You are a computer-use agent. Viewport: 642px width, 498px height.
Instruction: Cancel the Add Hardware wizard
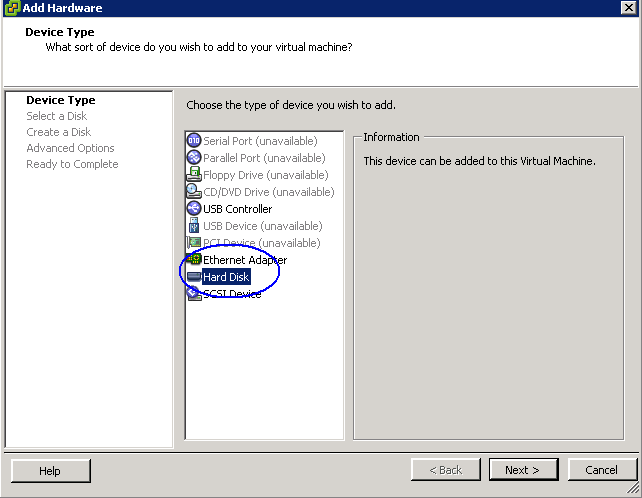[602, 469]
